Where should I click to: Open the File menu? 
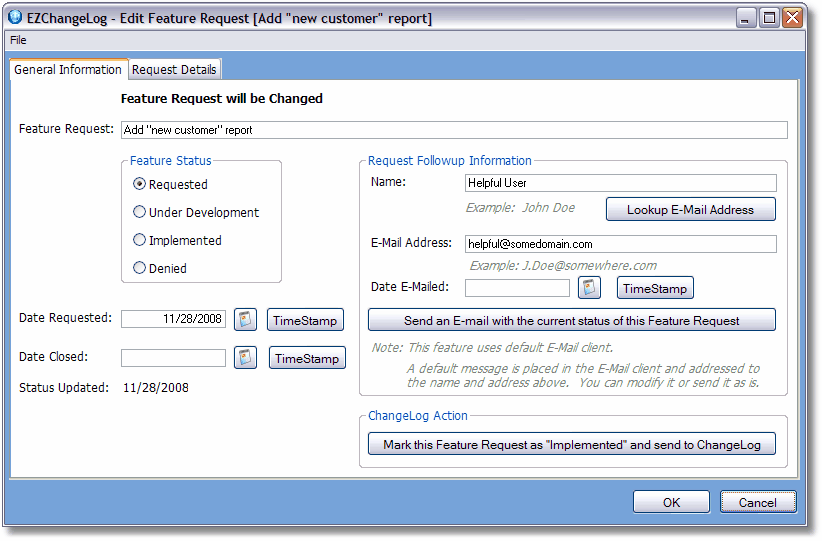coord(18,40)
